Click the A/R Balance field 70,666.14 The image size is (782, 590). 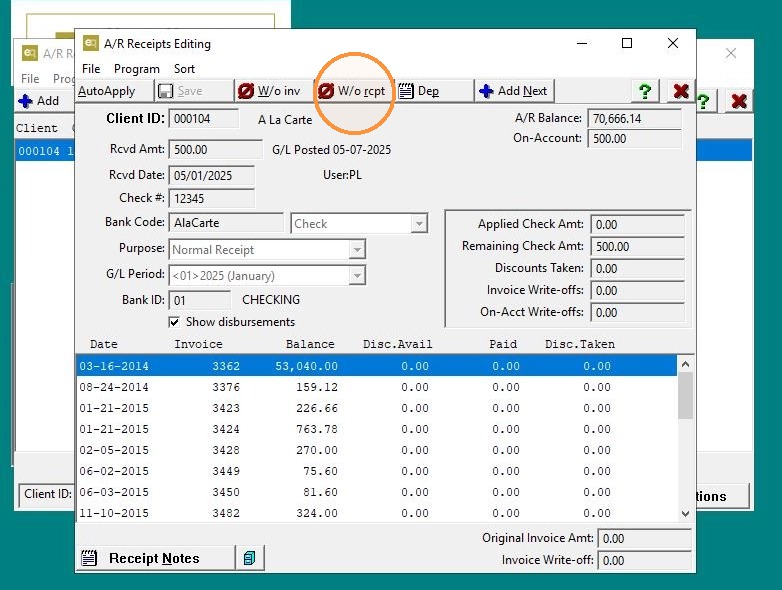point(634,119)
